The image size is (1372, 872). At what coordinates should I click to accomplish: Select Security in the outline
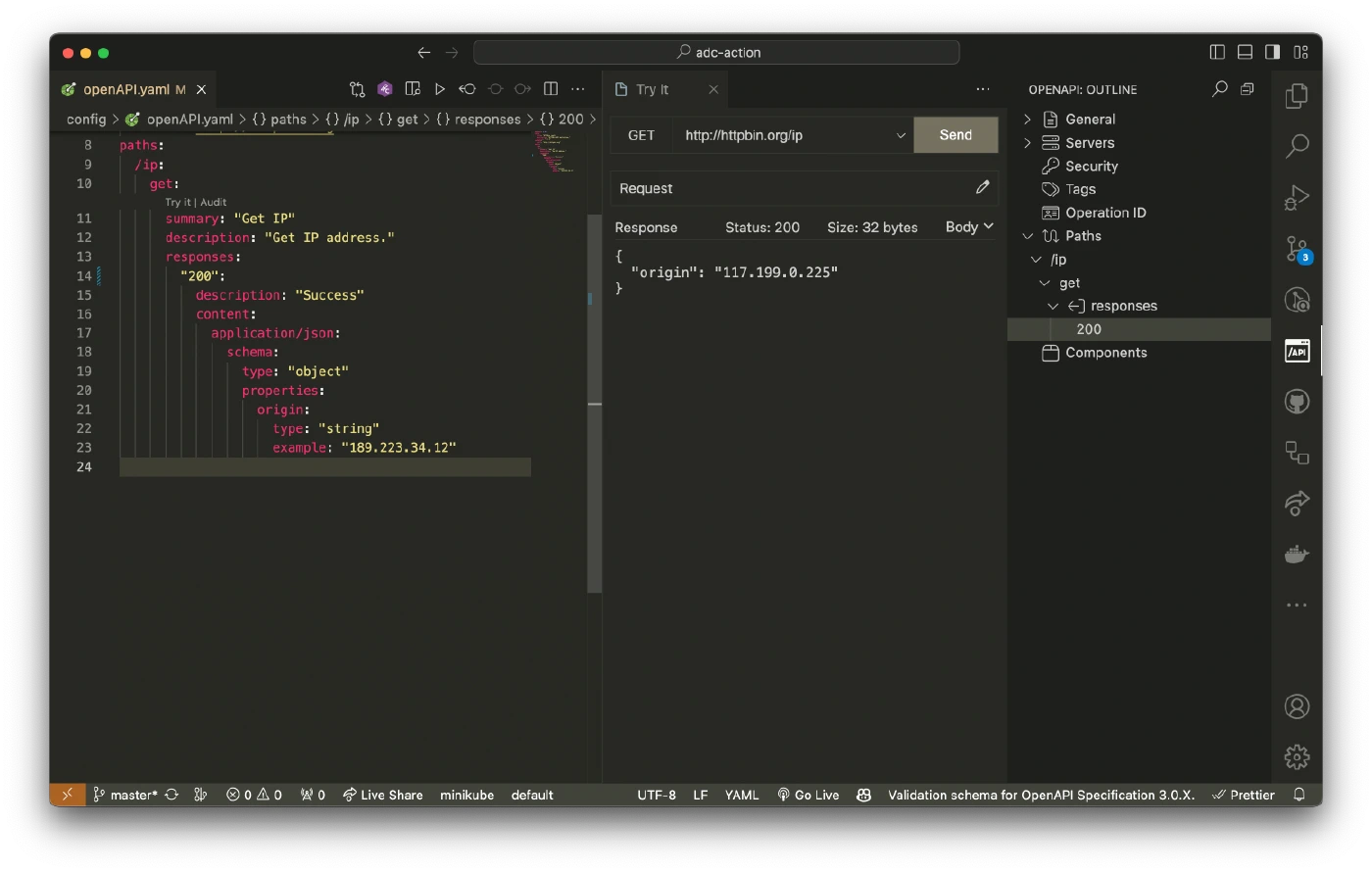click(1091, 166)
